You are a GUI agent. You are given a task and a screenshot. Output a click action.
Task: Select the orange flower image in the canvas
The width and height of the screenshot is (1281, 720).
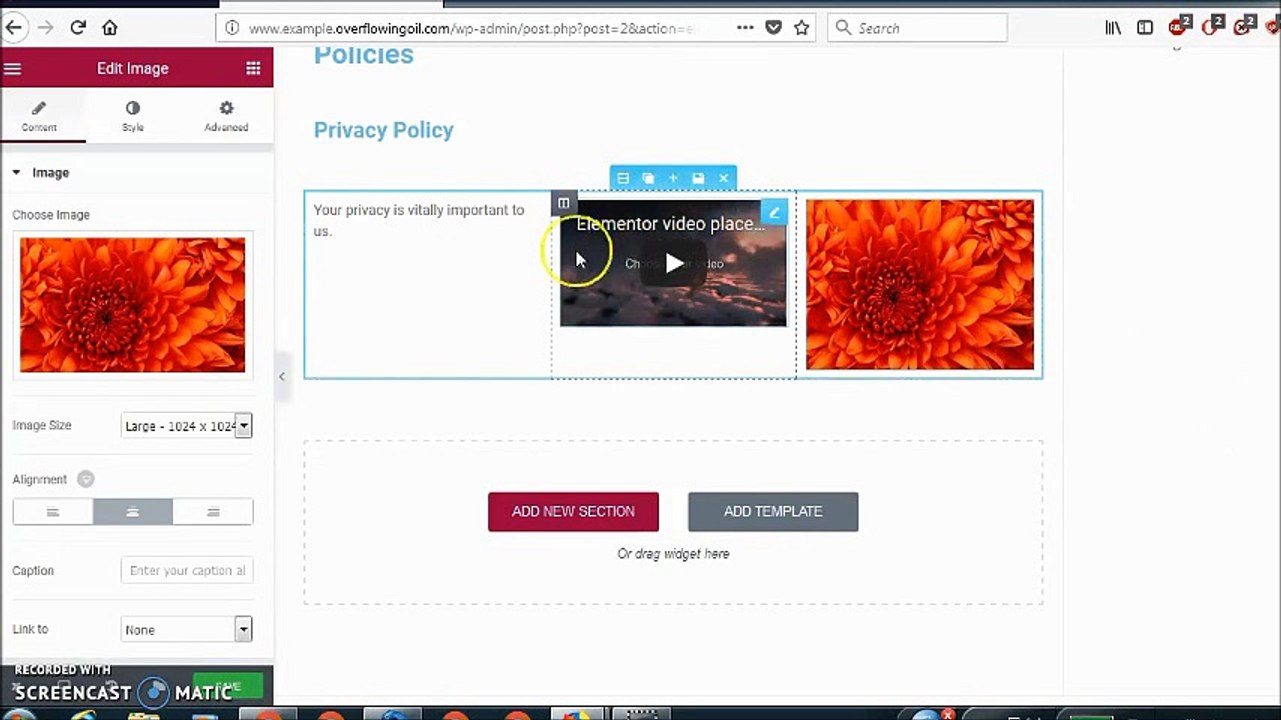(x=920, y=284)
